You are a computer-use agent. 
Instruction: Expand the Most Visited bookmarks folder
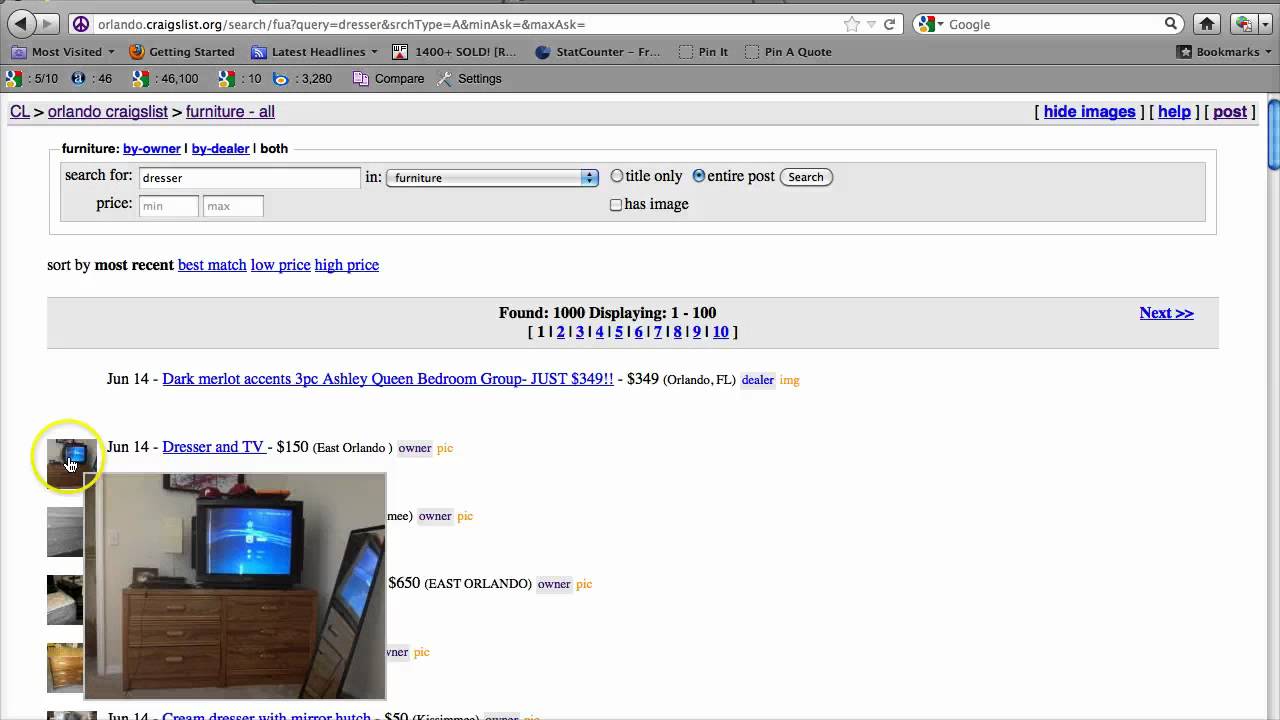coord(63,52)
